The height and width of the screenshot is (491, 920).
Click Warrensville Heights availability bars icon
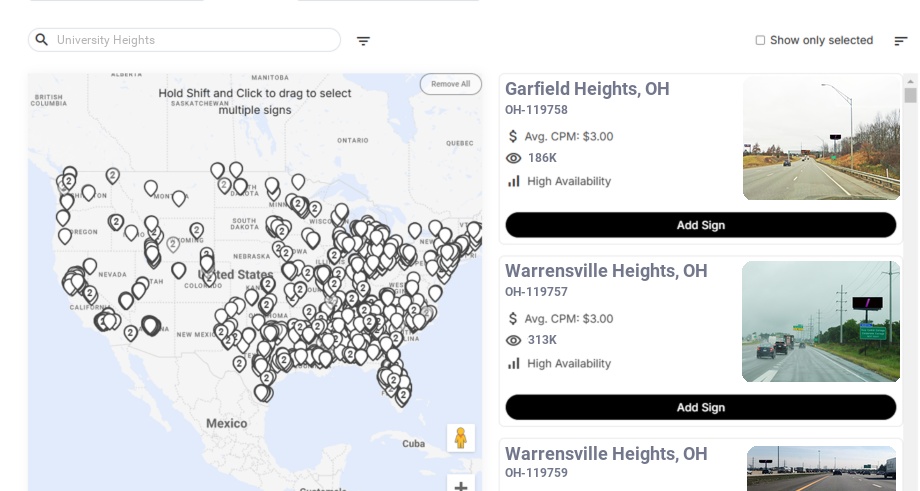(x=514, y=363)
